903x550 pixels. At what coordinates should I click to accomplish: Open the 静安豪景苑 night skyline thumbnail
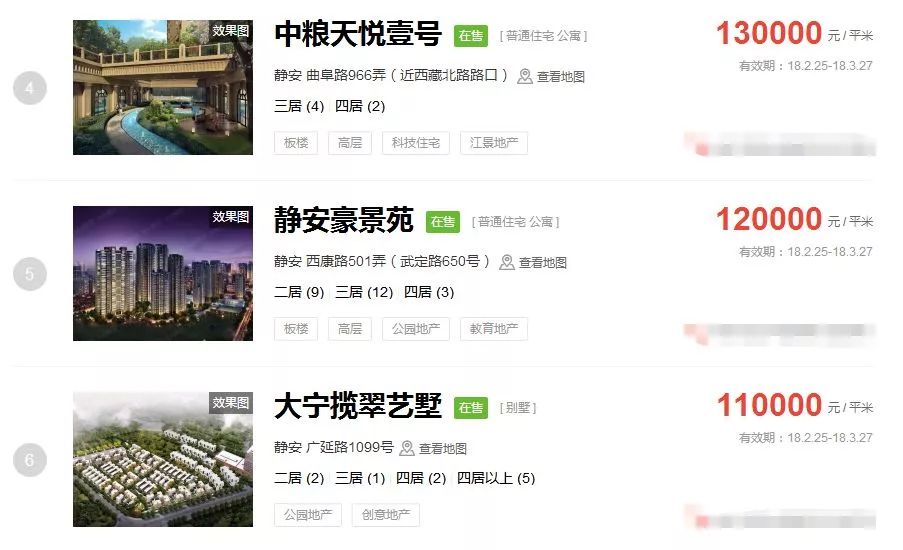(x=163, y=274)
